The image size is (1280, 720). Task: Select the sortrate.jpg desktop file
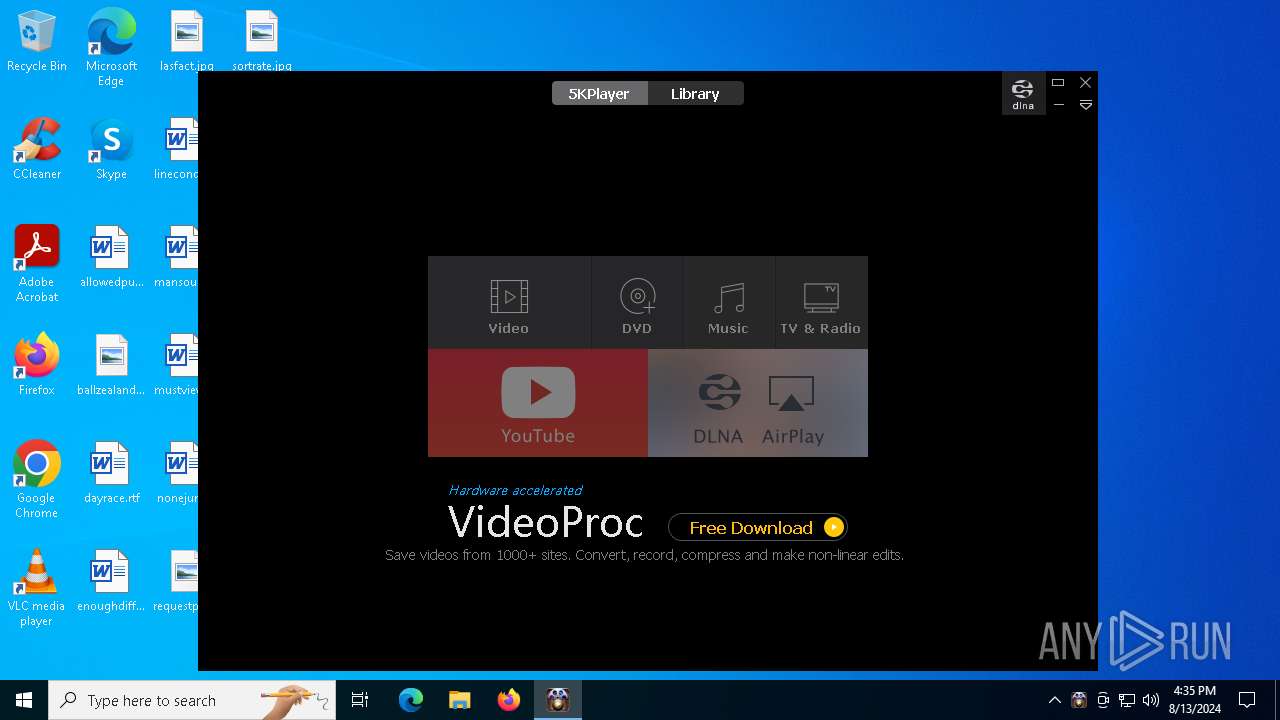click(262, 42)
